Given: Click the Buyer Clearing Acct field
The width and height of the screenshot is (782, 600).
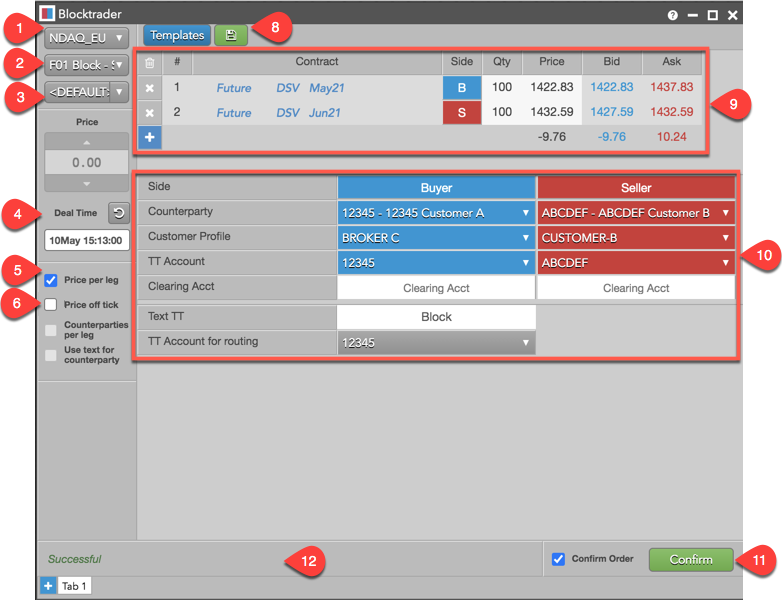Looking at the screenshot, I should click(436, 288).
